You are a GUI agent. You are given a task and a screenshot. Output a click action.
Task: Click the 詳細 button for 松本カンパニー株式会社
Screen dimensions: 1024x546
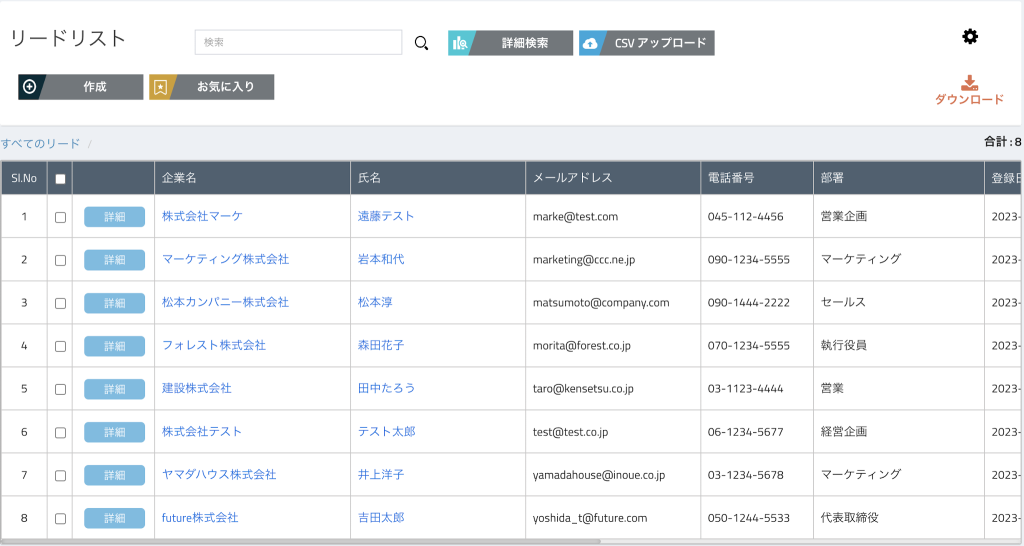point(114,302)
